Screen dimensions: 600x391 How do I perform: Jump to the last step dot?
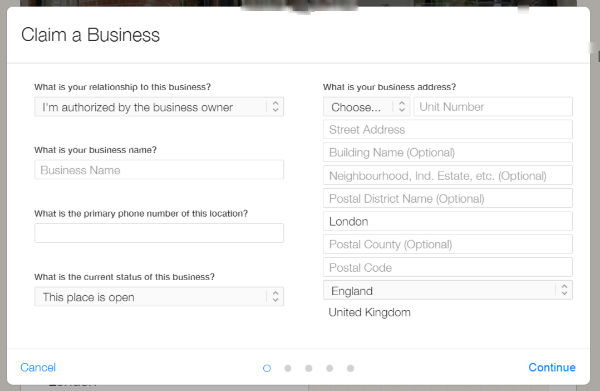(x=351, y=368)
